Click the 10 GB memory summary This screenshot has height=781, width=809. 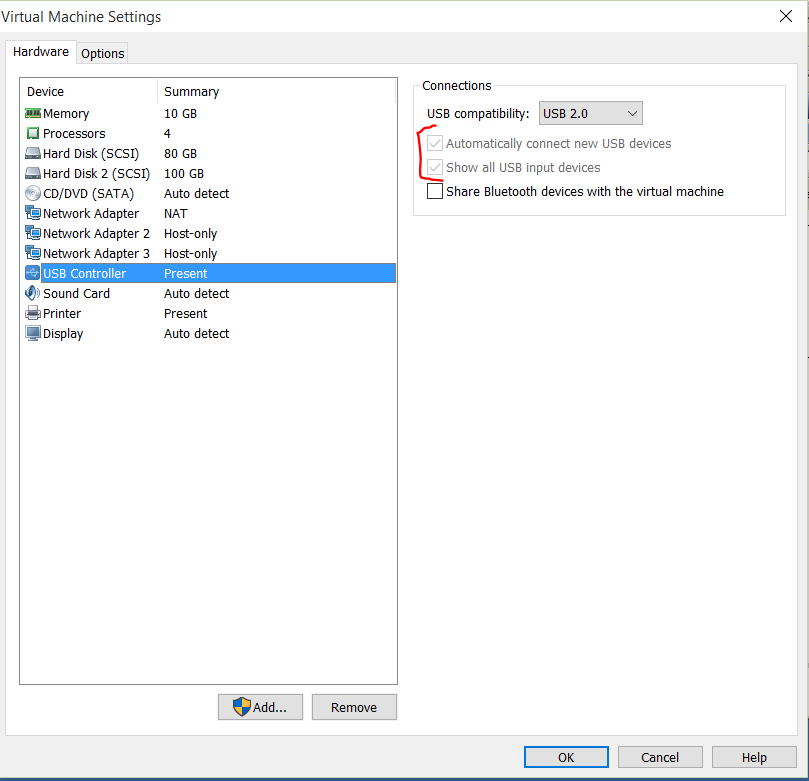[181, 113]
